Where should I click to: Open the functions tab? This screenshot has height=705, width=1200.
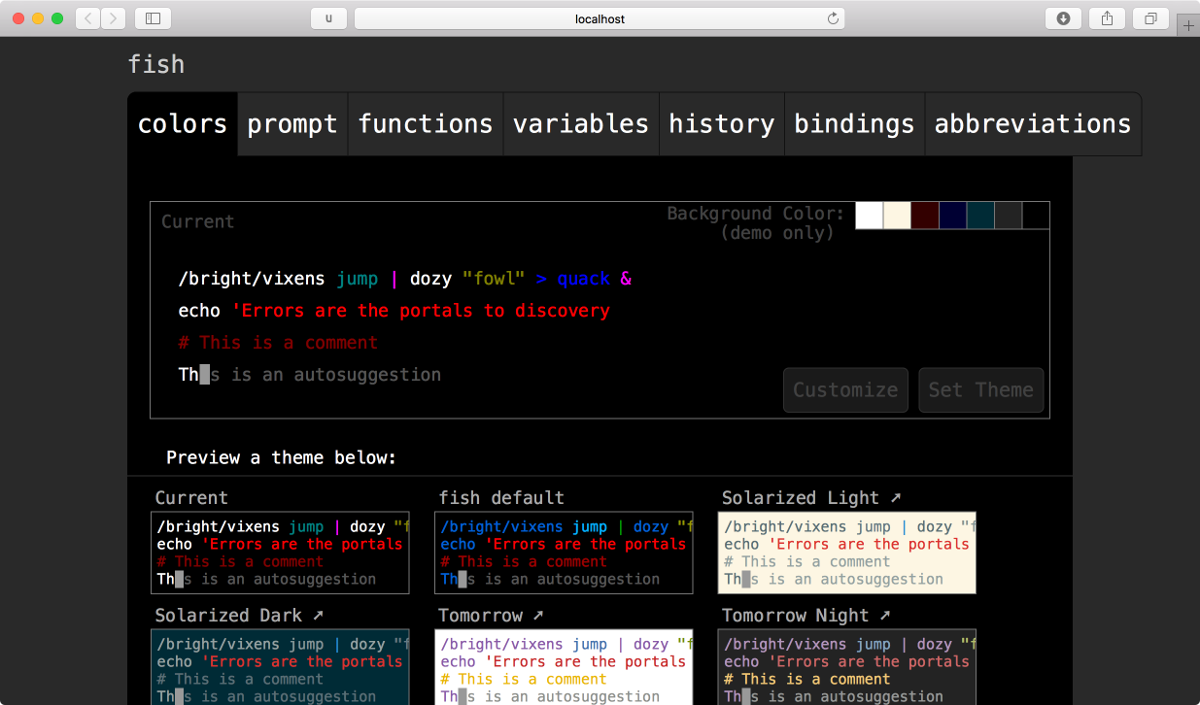425,124
